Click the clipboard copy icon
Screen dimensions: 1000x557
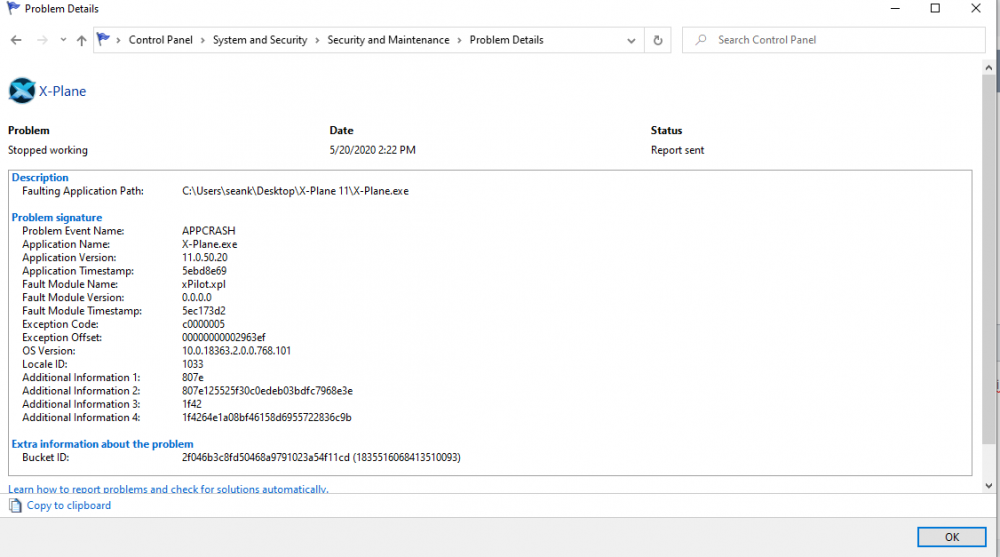(15, 506)
